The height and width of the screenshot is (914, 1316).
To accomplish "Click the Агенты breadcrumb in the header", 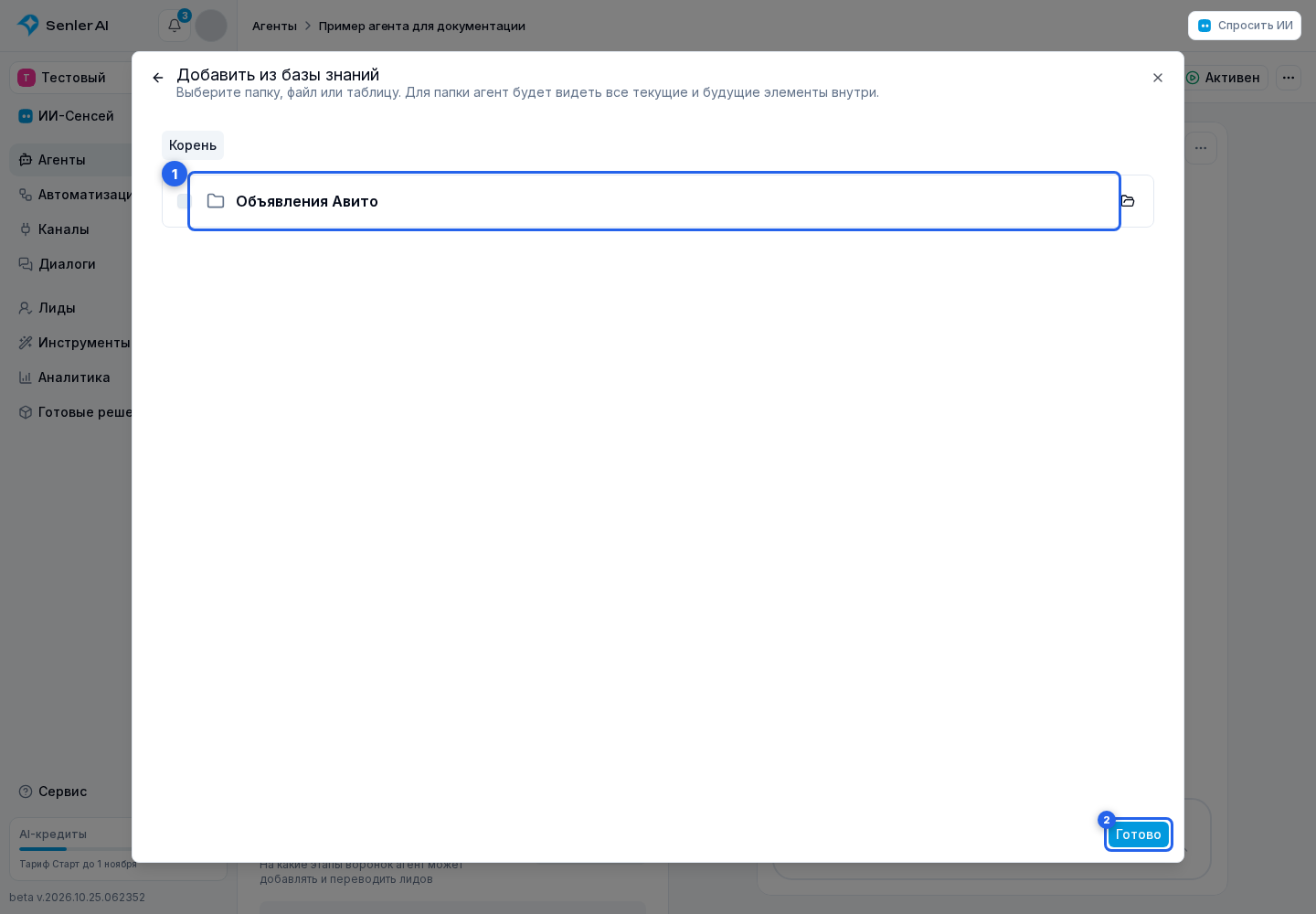I will [x=274, y=26].
